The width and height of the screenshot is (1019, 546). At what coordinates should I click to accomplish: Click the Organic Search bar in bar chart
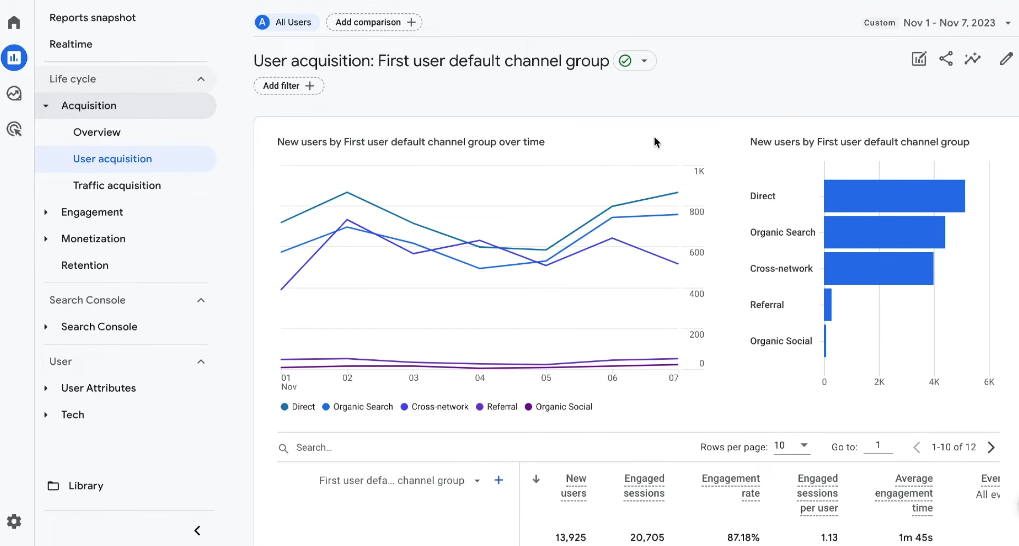[884, 232]
